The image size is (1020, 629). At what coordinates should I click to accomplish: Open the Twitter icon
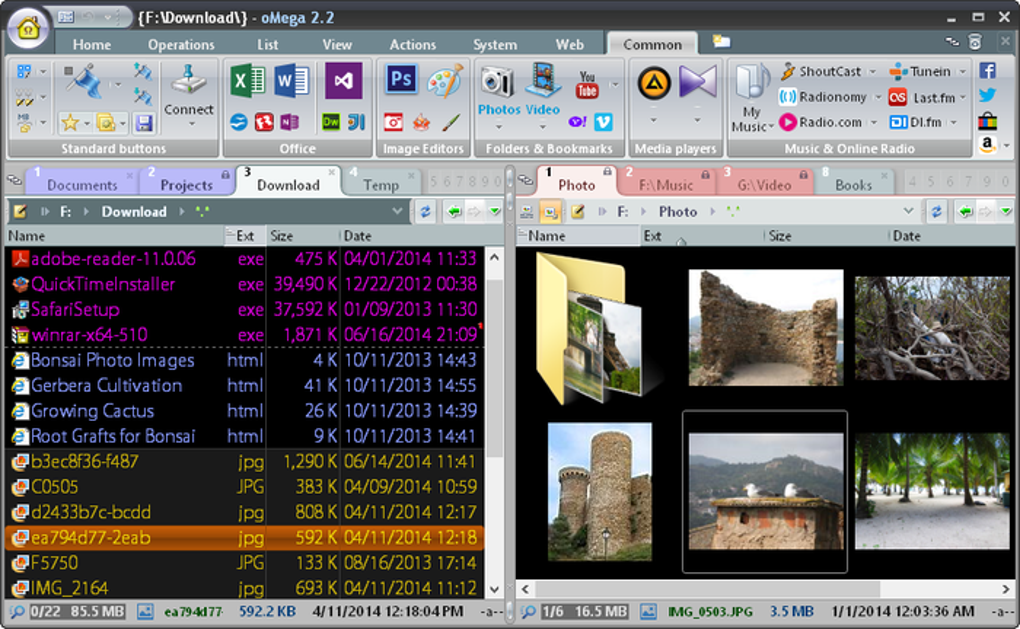point(987,95)
